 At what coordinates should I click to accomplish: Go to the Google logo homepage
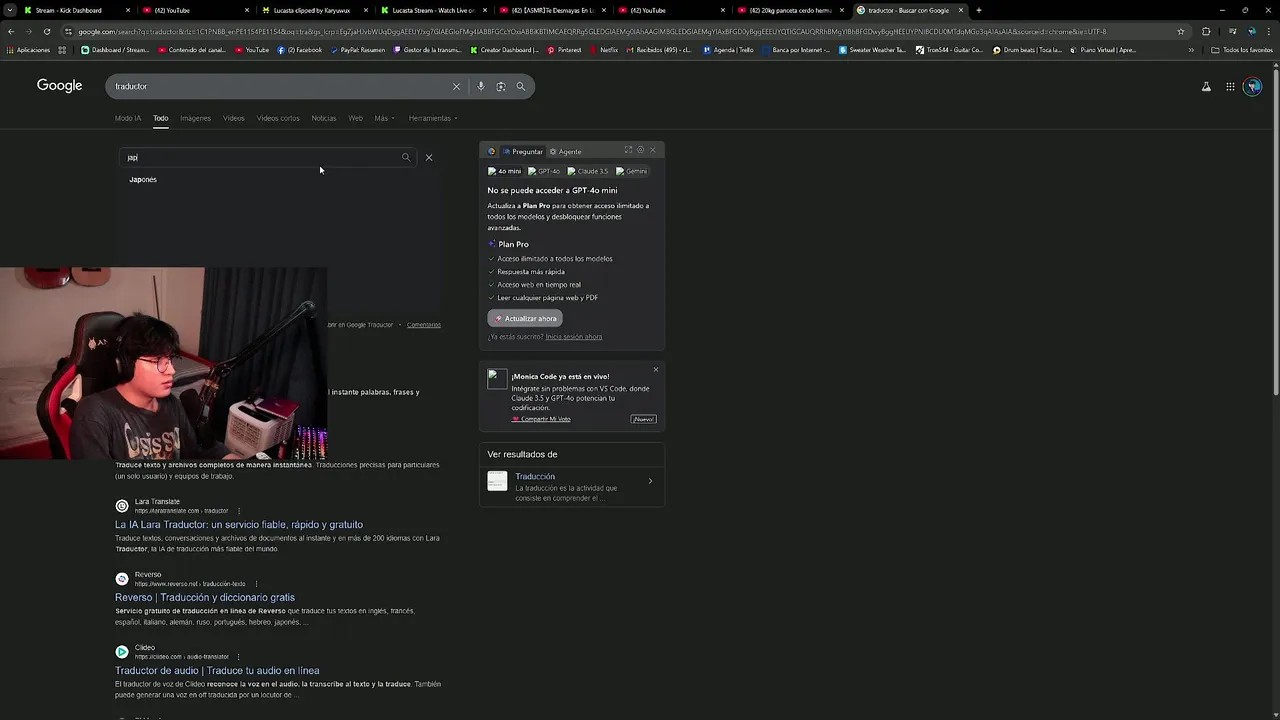(x=60, y=86)
